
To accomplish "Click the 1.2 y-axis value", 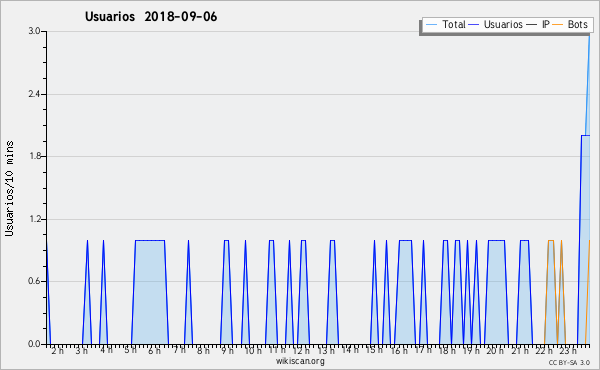I will [x=35, y=219].
